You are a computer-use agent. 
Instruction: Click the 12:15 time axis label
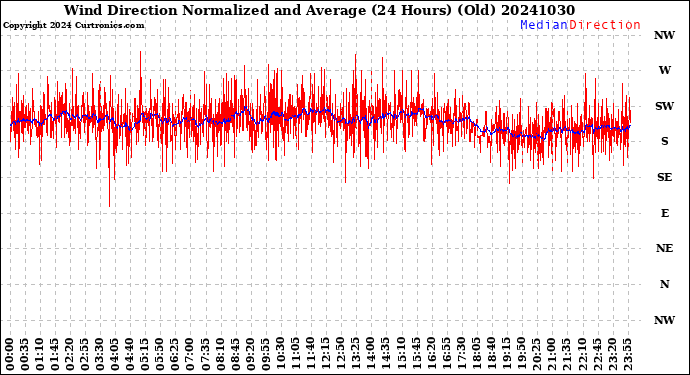coord(325,355)
